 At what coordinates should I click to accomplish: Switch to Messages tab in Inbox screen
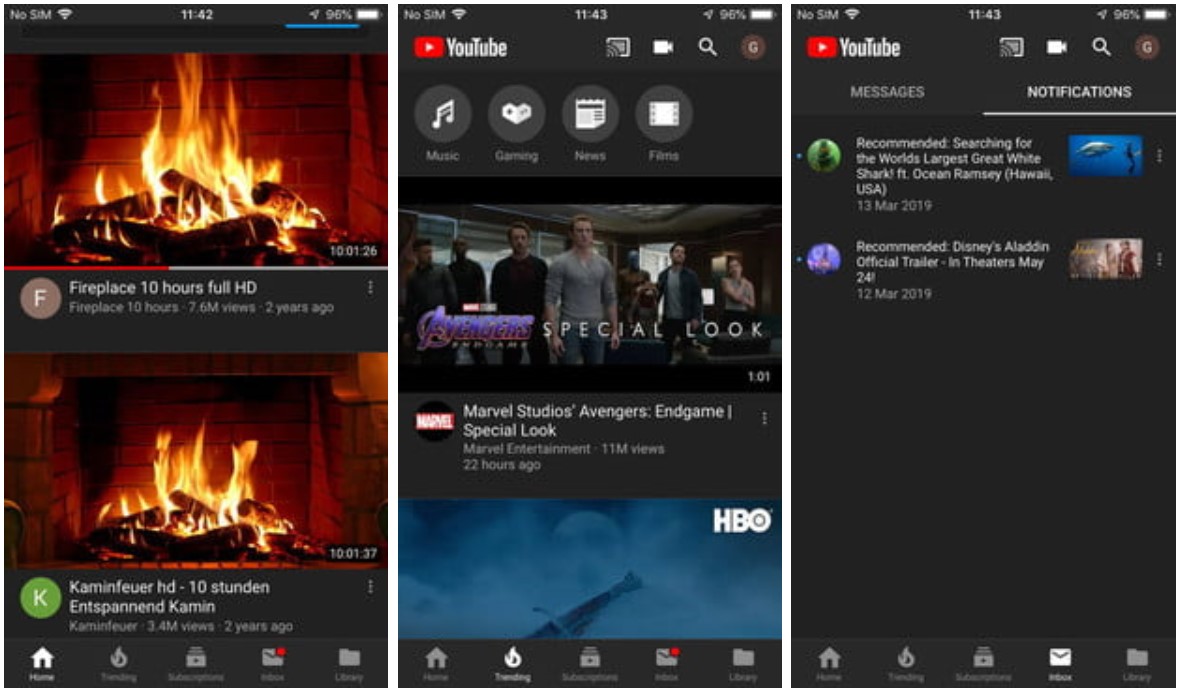887,92
